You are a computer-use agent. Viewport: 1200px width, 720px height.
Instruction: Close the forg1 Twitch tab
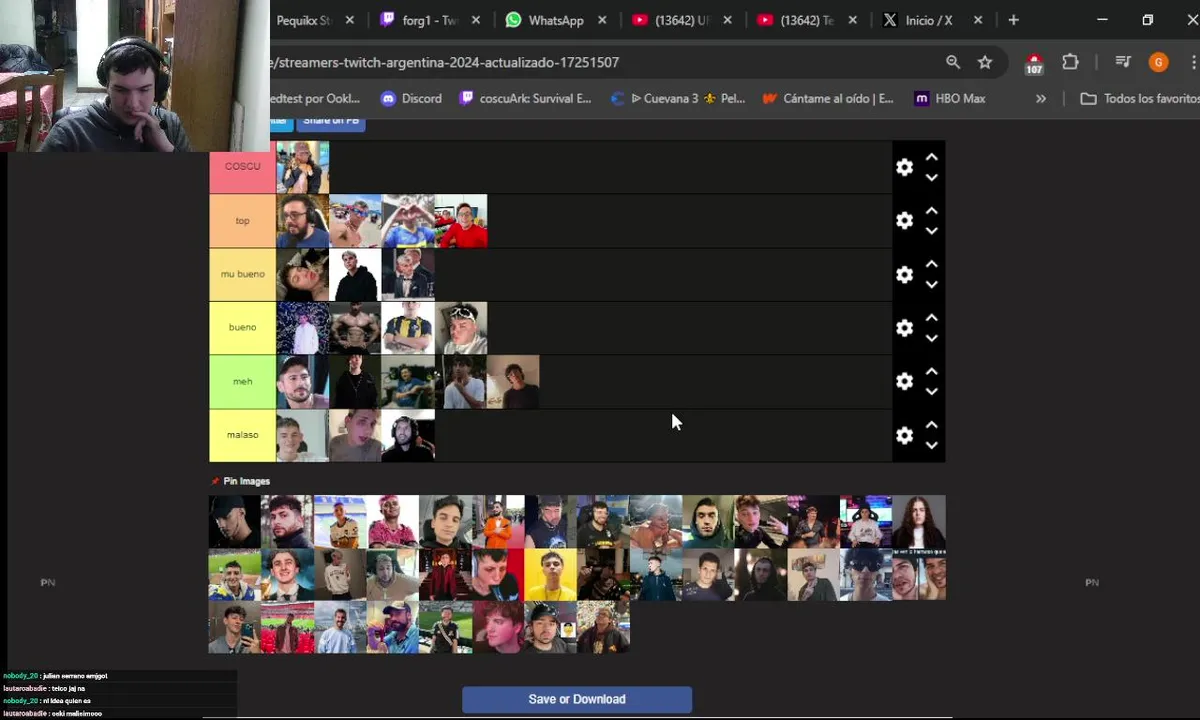click(x=476, y=20)
